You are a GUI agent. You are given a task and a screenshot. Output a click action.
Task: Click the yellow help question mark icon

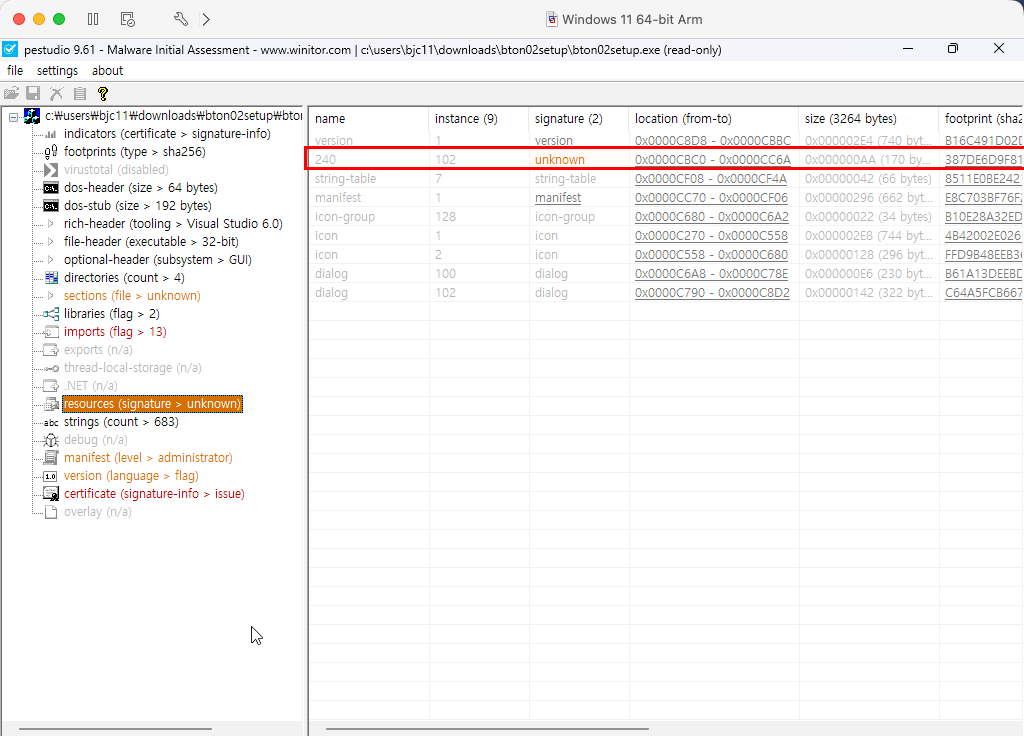point(102,93)
